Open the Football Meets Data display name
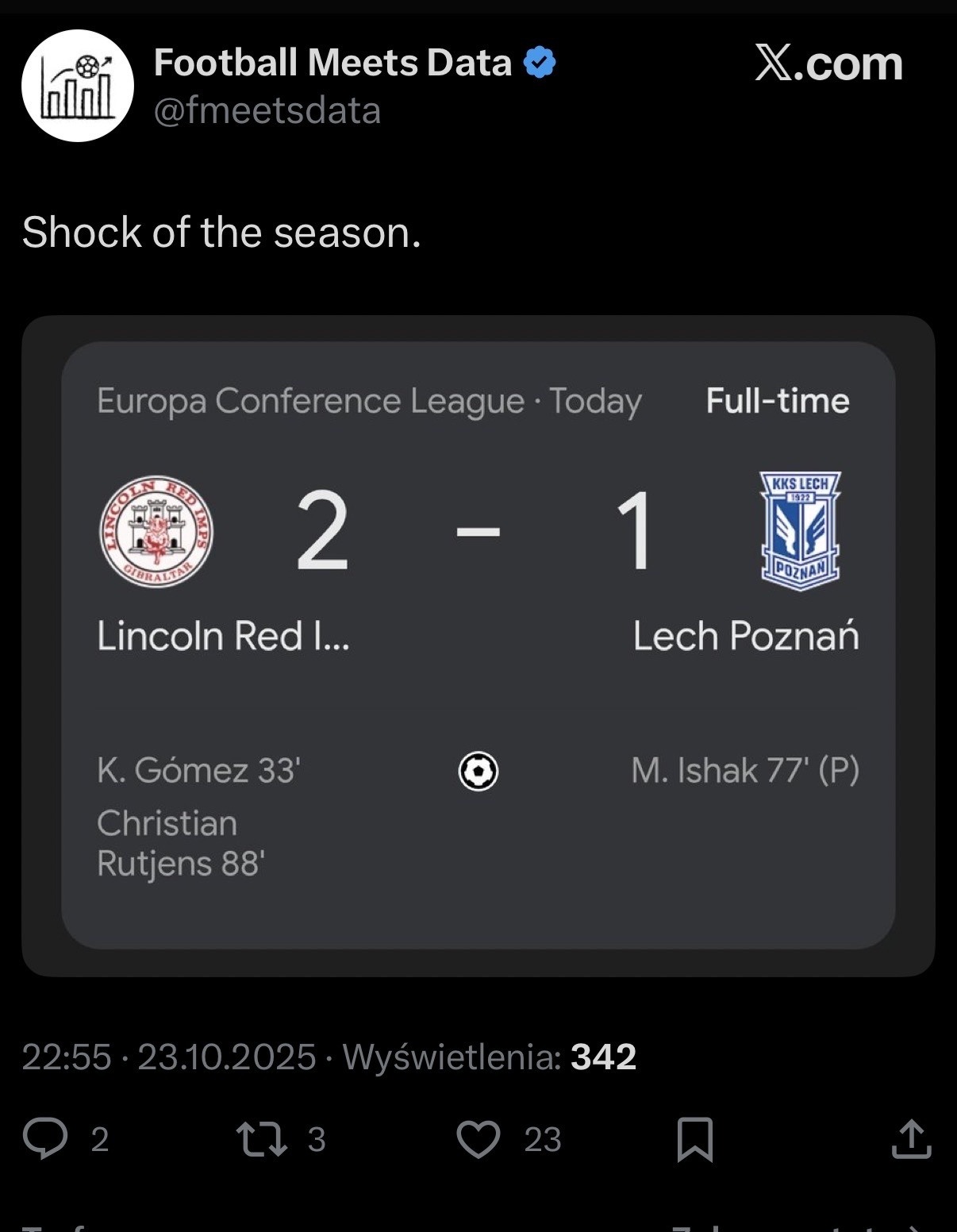 click(332, 63)
